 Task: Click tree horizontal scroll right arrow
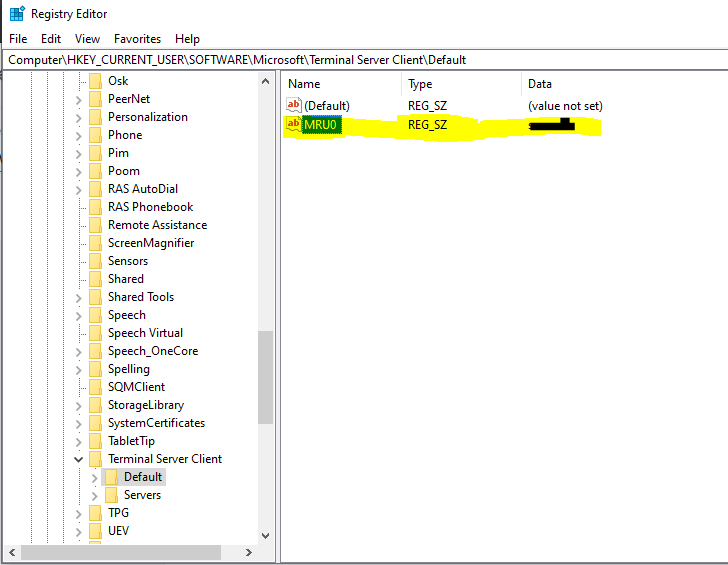point(249,552)
